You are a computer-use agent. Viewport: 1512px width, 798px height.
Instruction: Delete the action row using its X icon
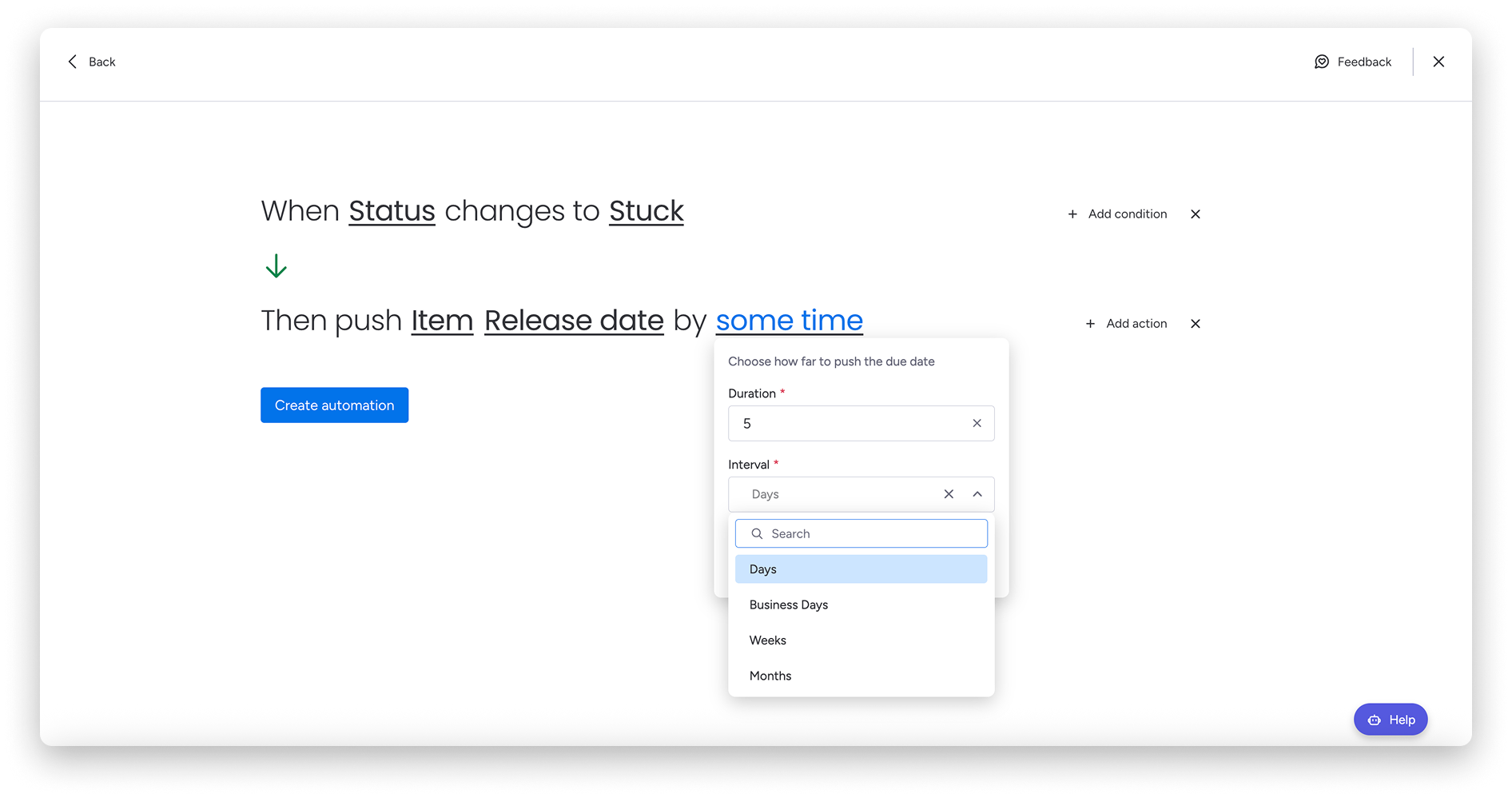point(1196,324)
